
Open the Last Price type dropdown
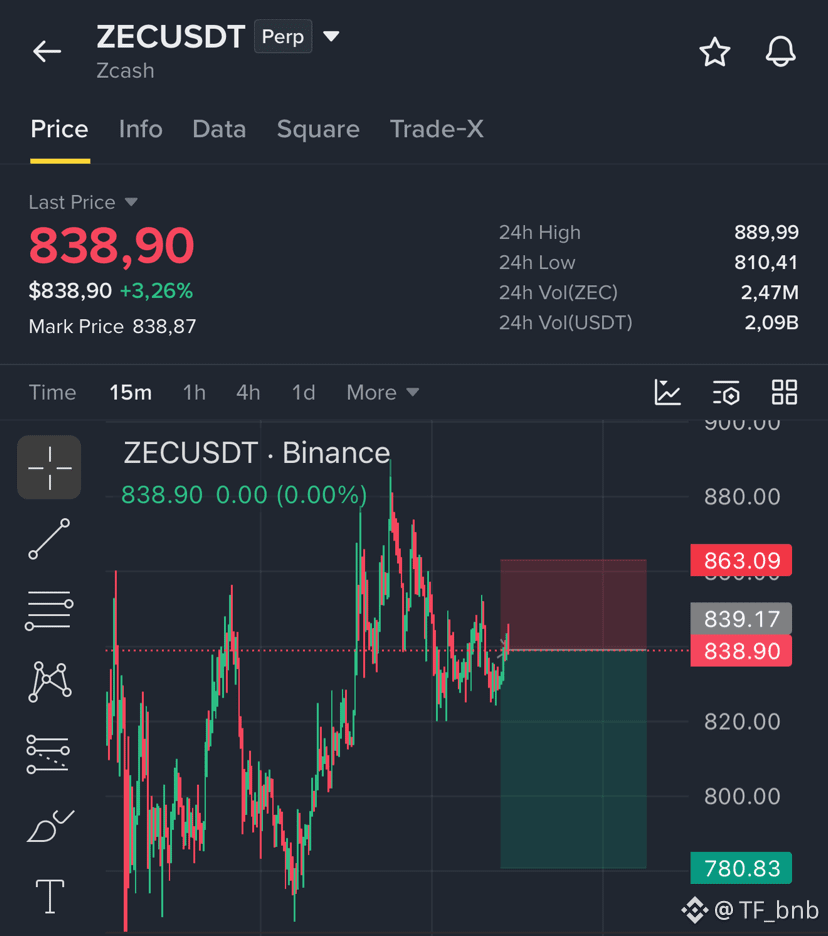(x=131, y=202)
